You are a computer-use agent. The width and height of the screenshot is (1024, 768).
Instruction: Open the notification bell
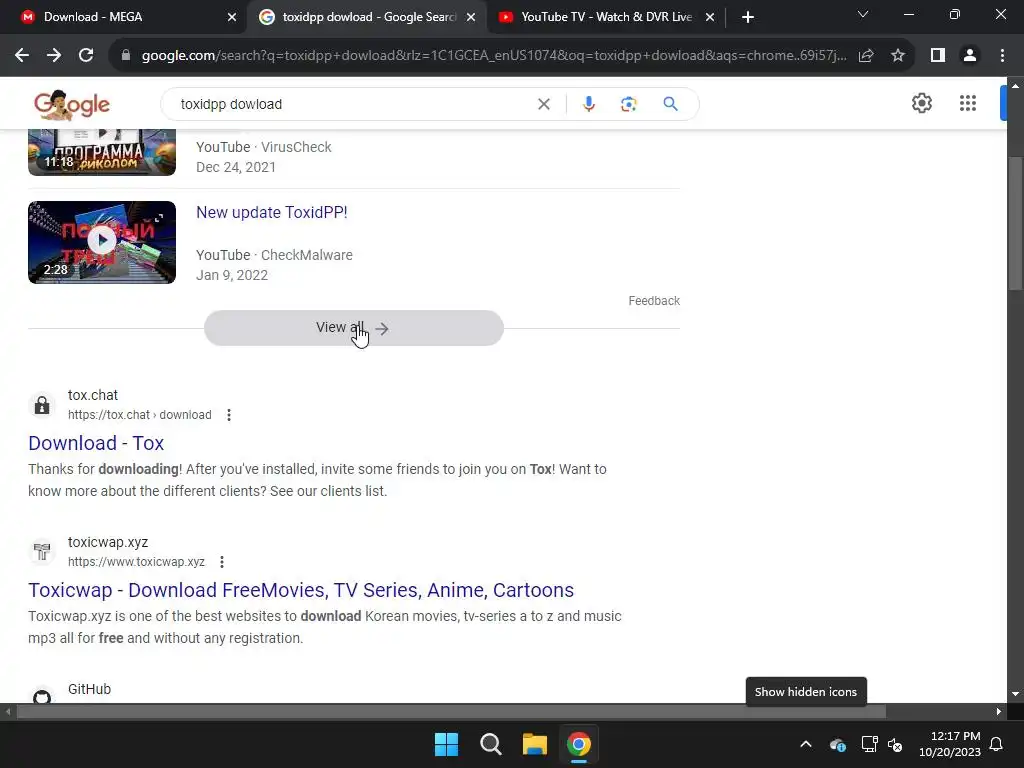tap(997, 744)
